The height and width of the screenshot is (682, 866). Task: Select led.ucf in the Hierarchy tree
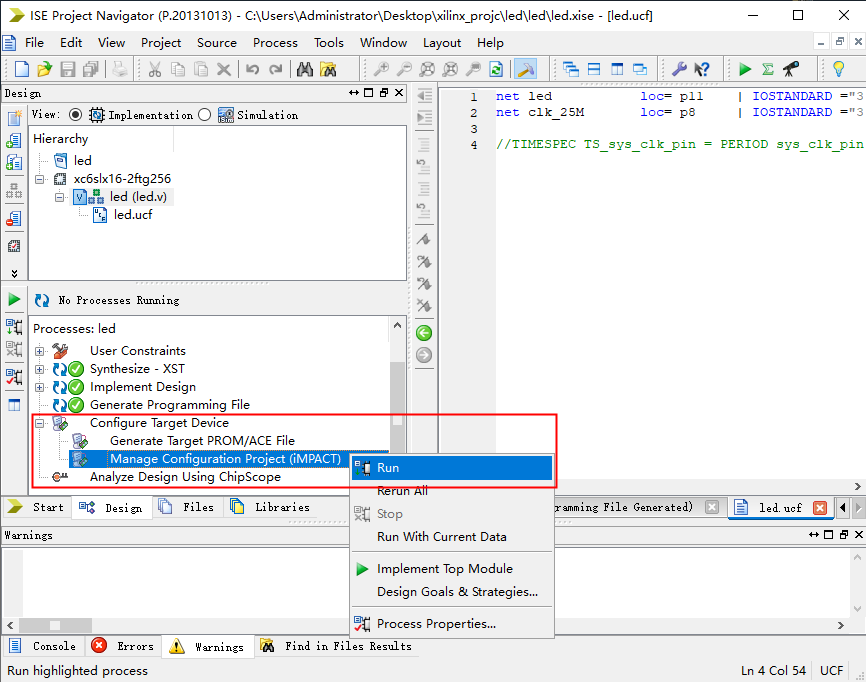coord(132,215)
